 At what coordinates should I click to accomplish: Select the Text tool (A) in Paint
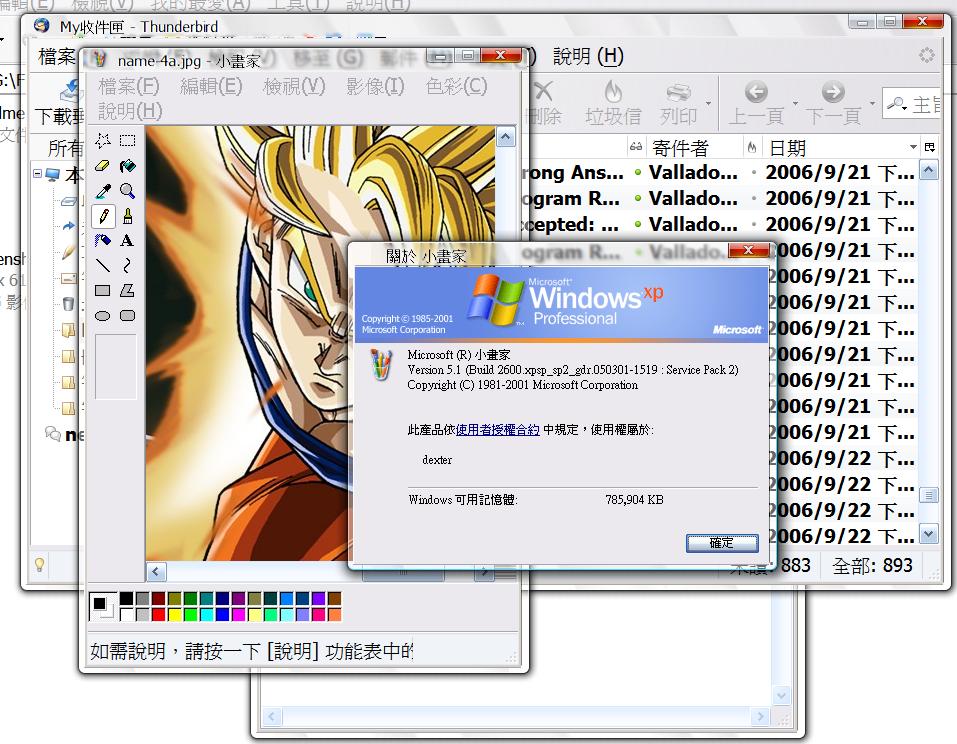coord(128,240)
